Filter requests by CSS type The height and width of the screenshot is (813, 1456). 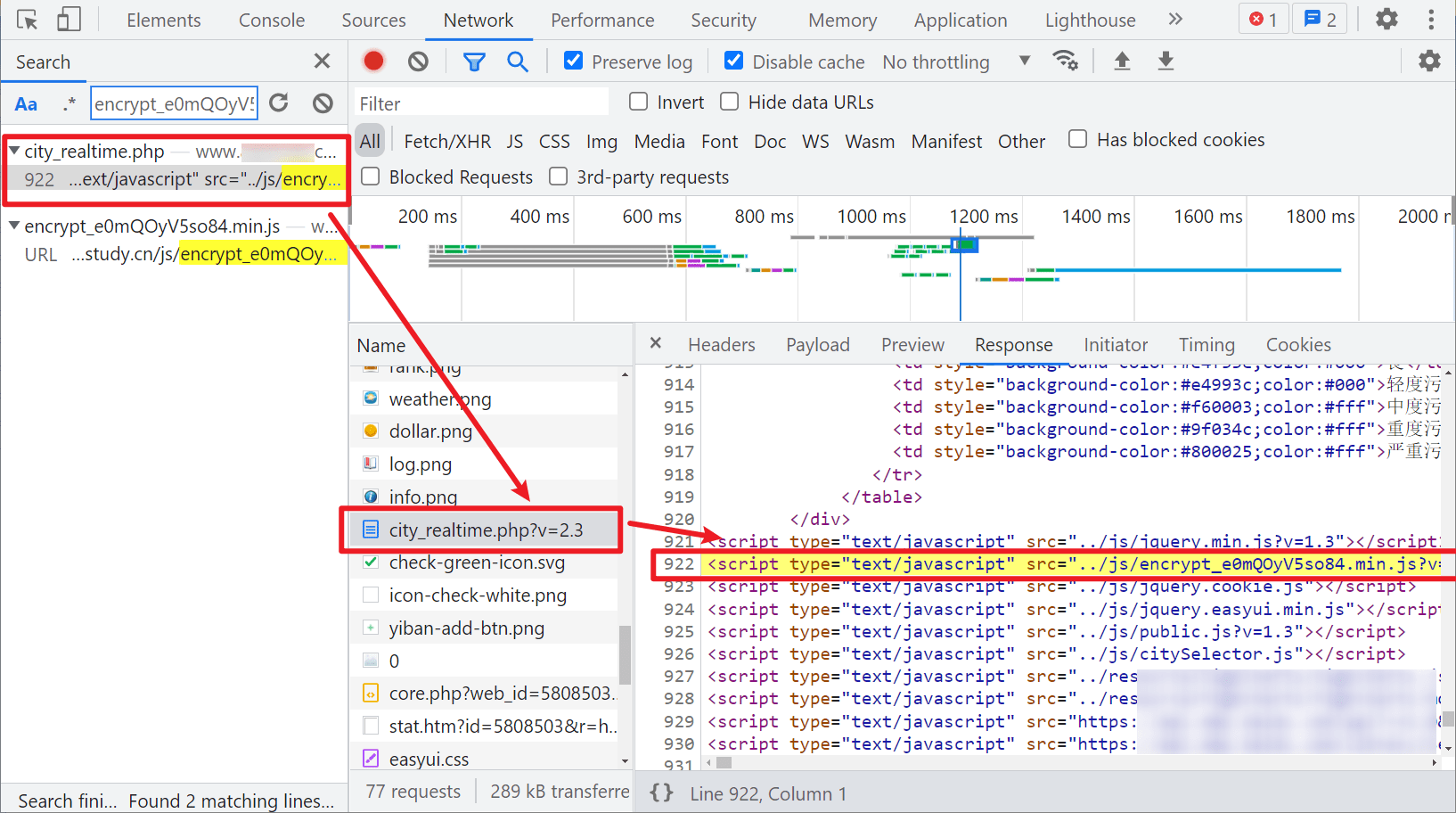(x=554, y=141)
